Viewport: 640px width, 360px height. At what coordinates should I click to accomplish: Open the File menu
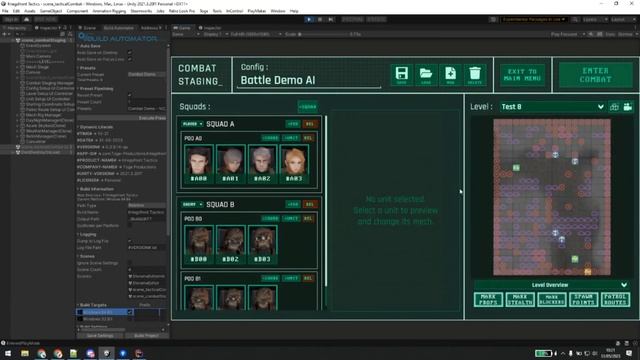pos(5,11)
